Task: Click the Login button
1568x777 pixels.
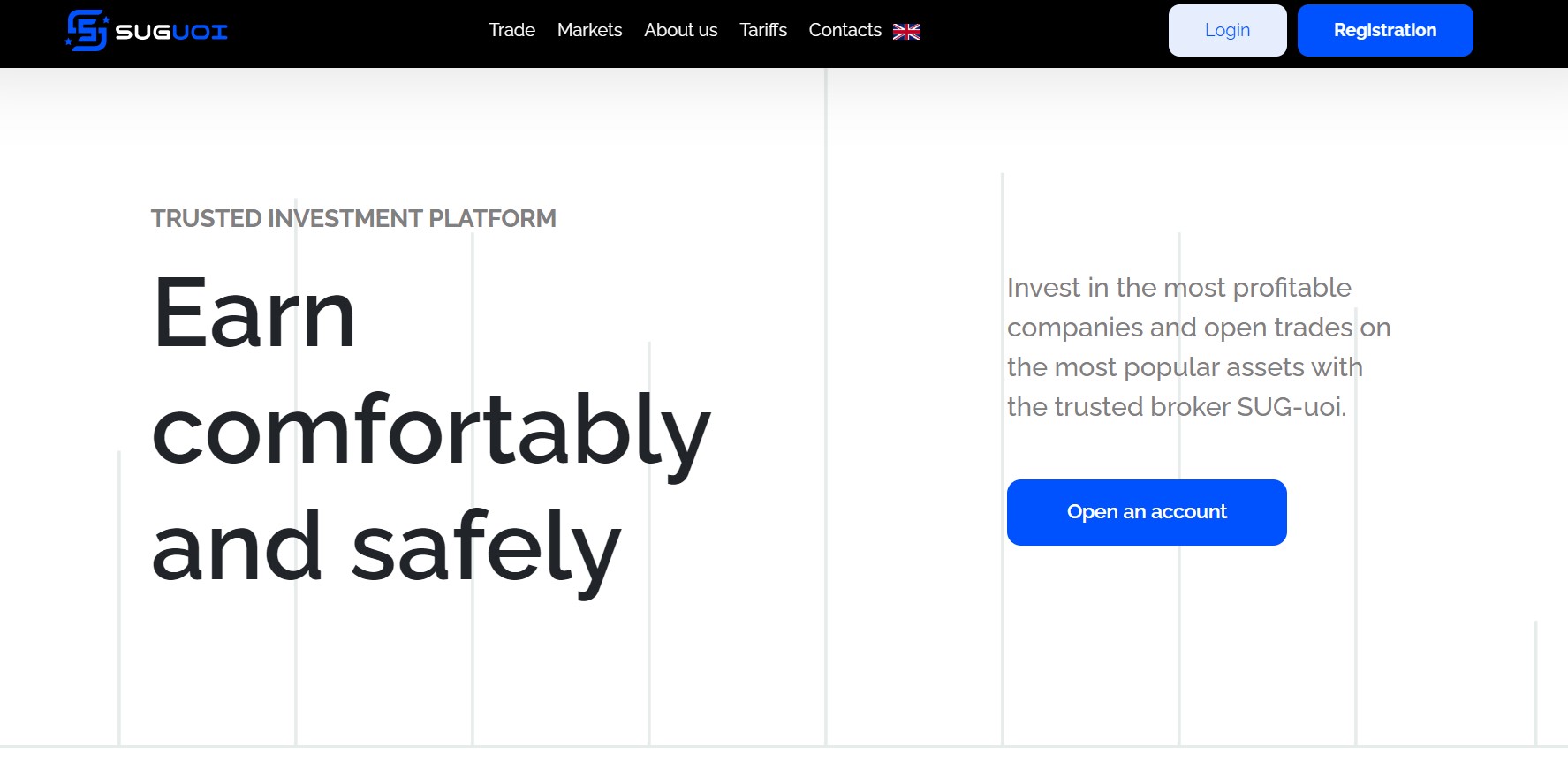Action: [1227, 30]
